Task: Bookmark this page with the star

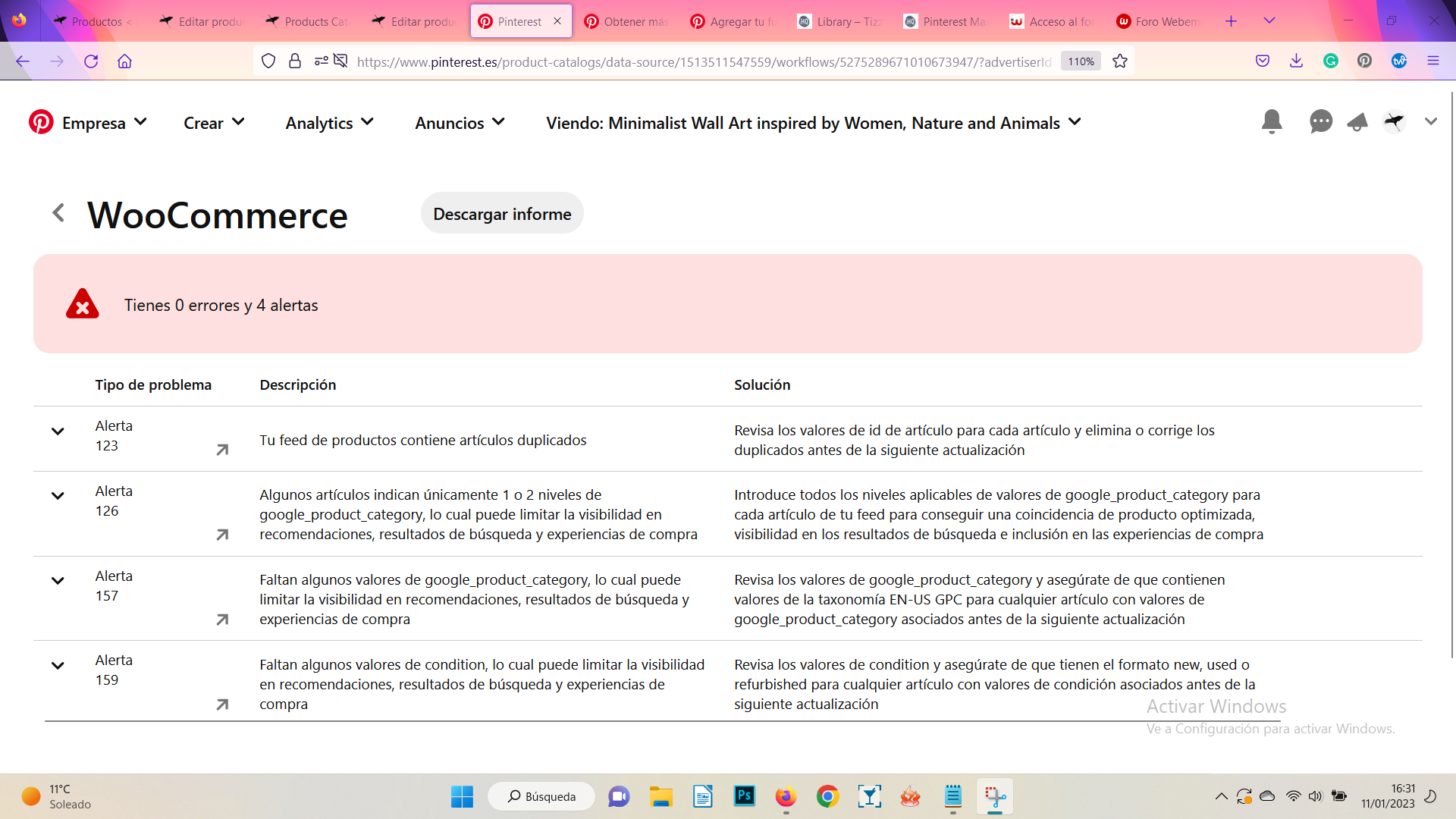Action: click(1120, 61)
